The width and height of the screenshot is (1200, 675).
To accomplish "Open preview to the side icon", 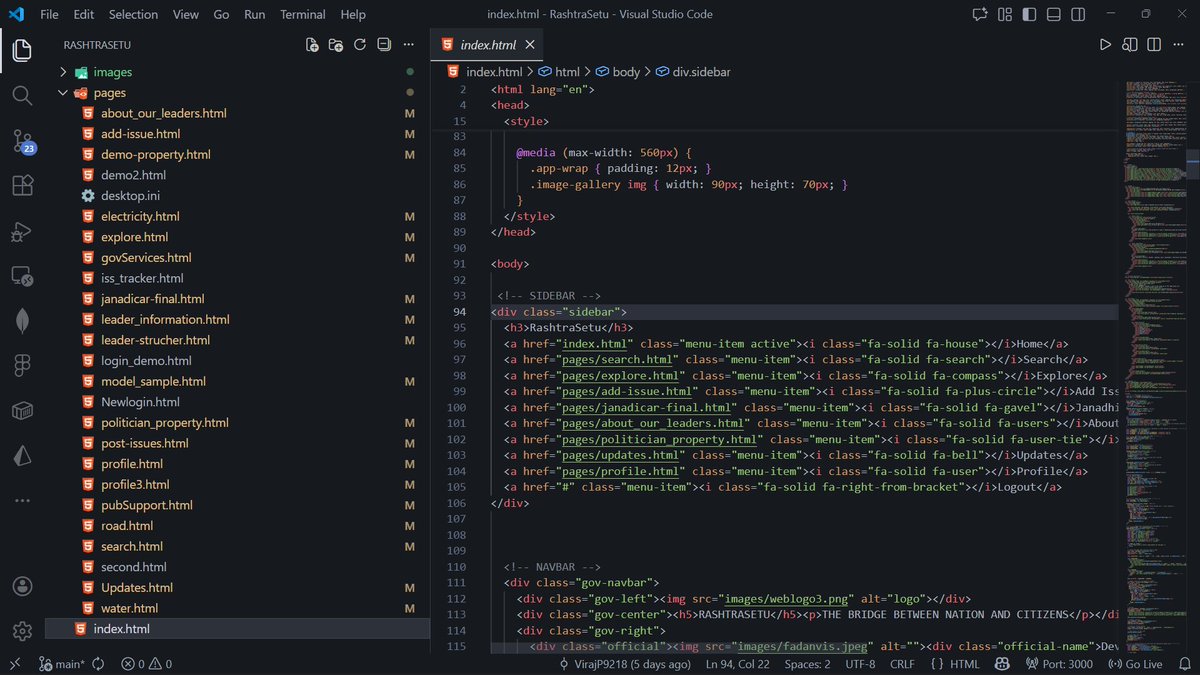I will 1130,45.
